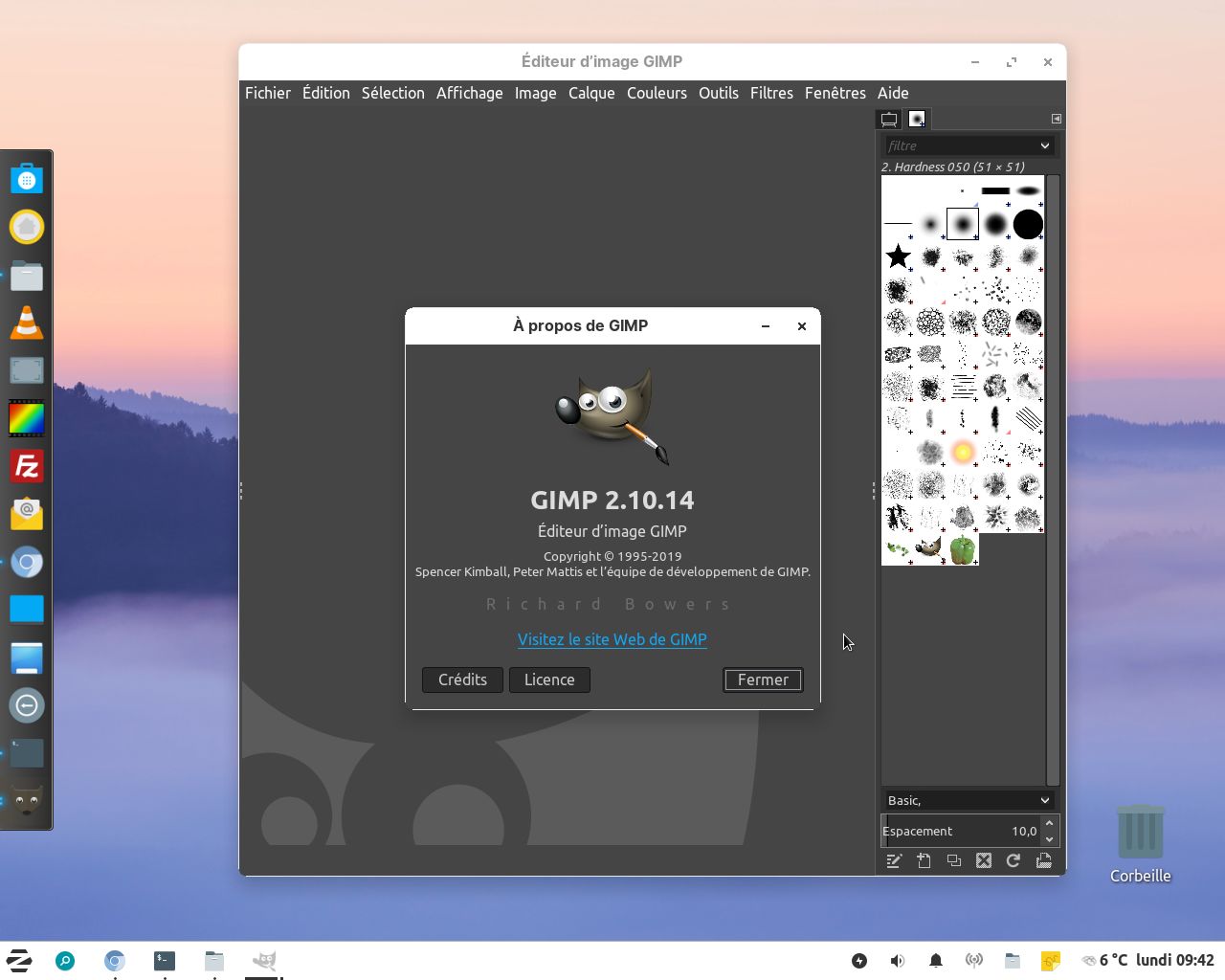This screenshot has height=980, width=1225.
Task: Open the dockable tab configuration menu
Action: [x=1057, y=119]
